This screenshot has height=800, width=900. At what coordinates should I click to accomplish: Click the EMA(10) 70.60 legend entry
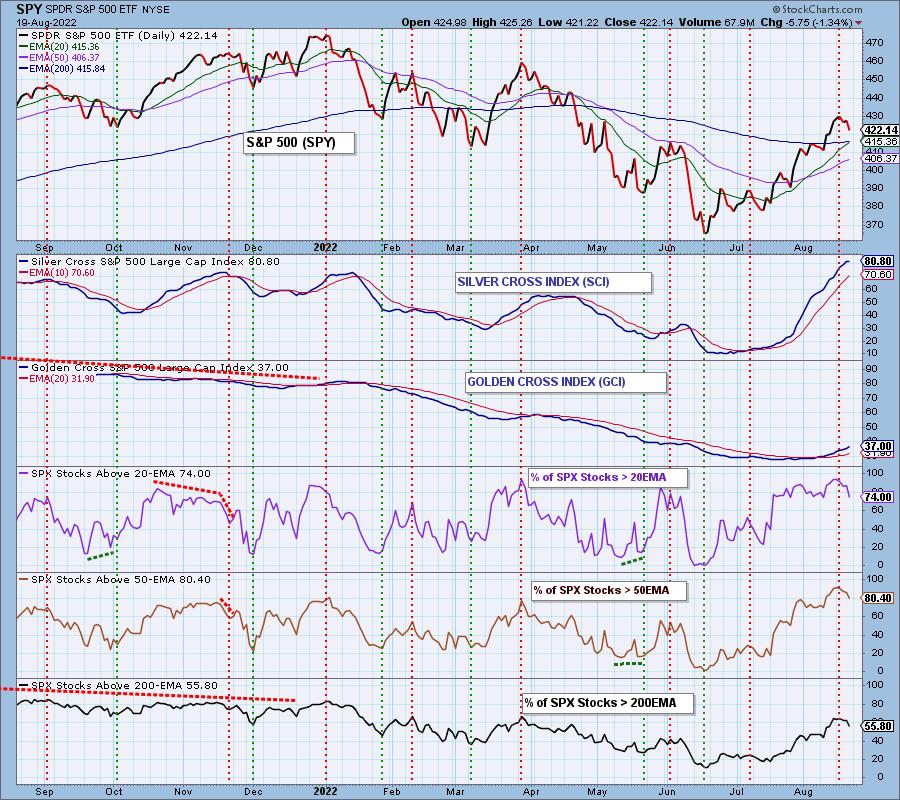point(57,273)
